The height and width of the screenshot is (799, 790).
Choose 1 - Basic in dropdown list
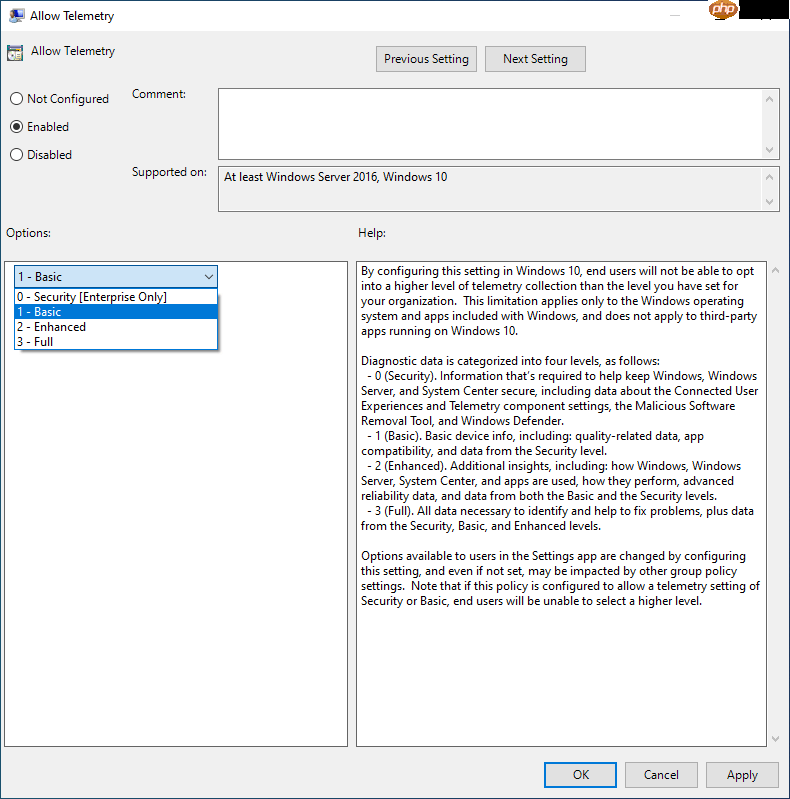coord(116,311)
